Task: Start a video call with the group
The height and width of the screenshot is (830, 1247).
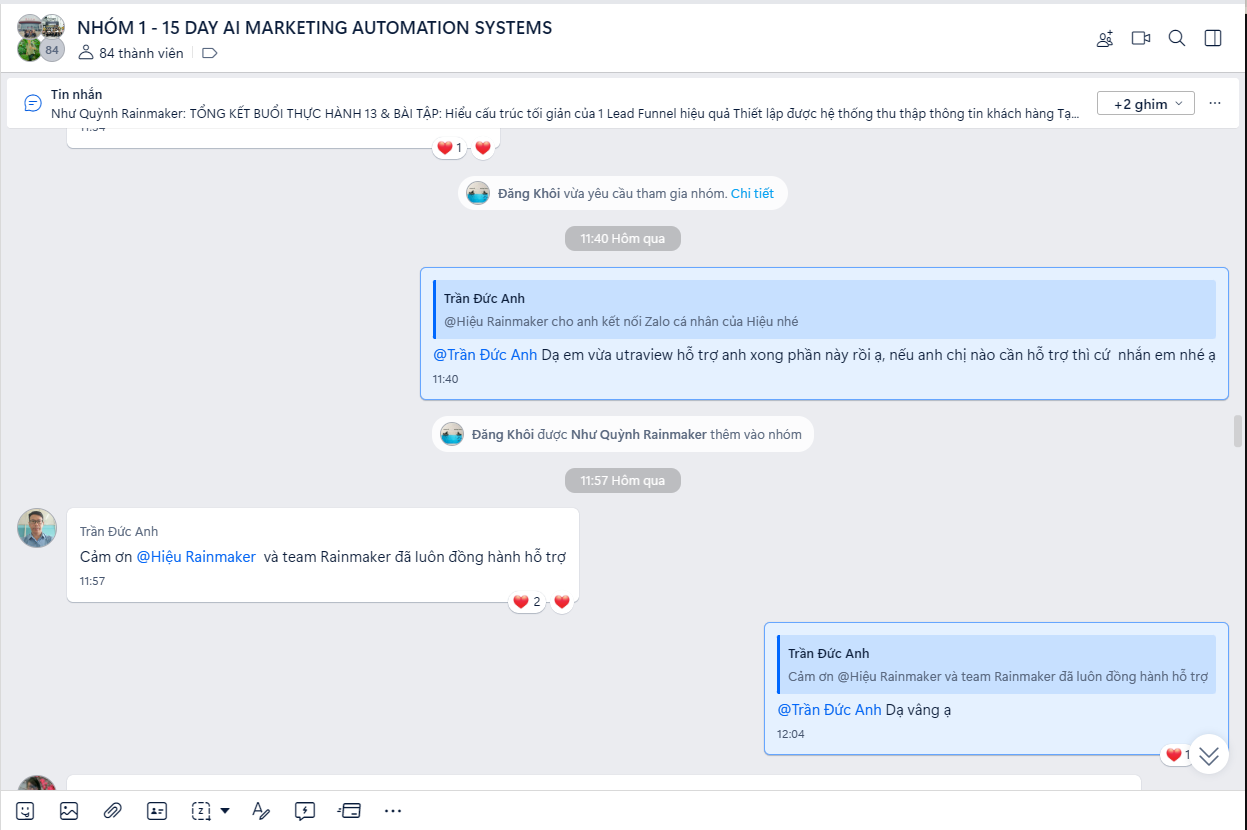Action: (1141, 38)
